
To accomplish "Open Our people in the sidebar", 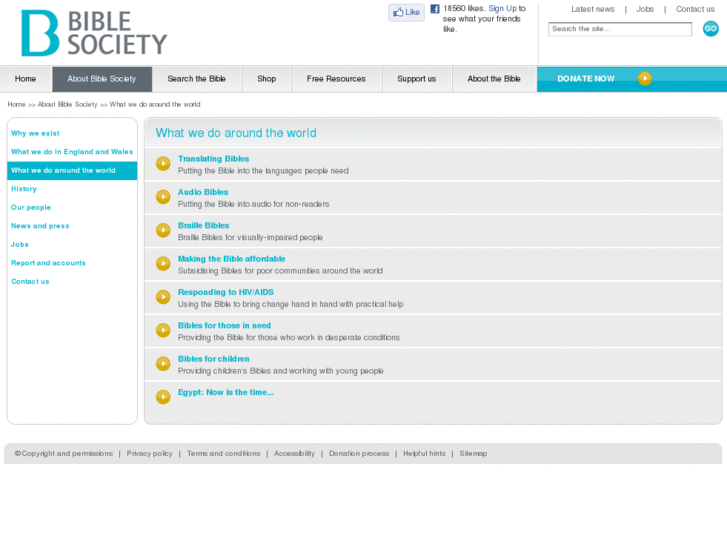I will point(31,208).
